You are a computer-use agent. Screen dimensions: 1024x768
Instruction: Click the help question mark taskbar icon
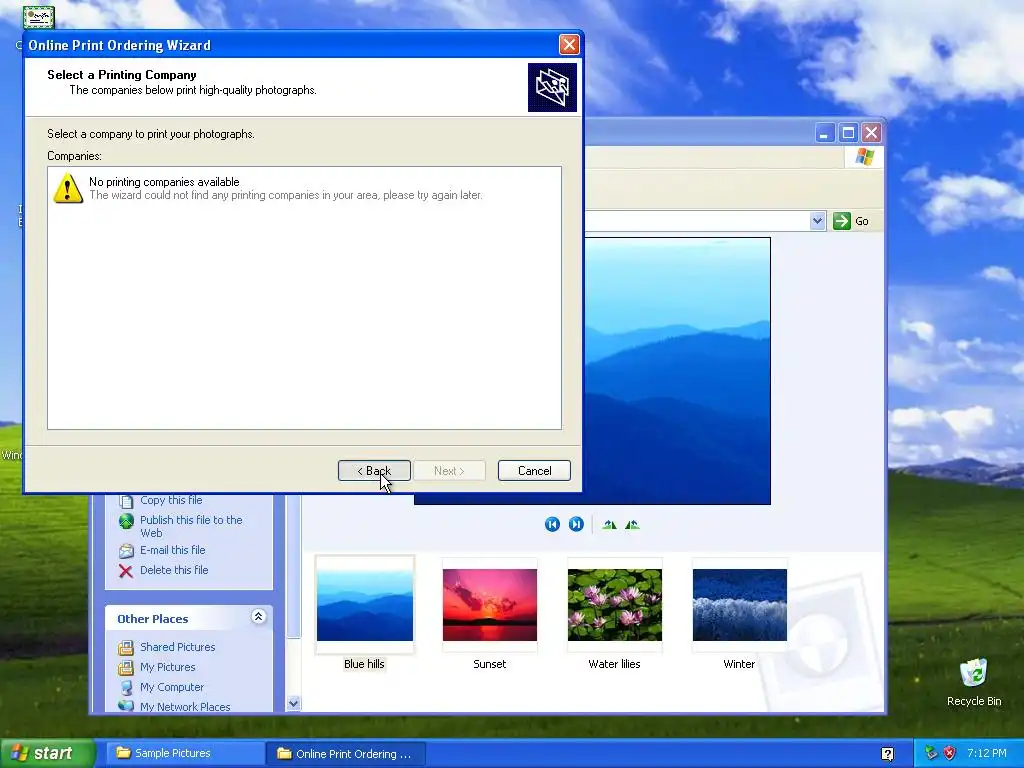888,754
